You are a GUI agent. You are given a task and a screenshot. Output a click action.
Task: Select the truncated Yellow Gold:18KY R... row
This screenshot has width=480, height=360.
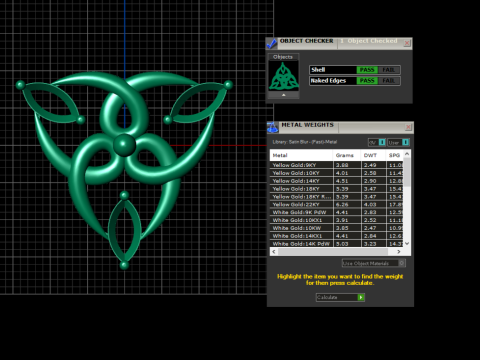tap(337, 197)
